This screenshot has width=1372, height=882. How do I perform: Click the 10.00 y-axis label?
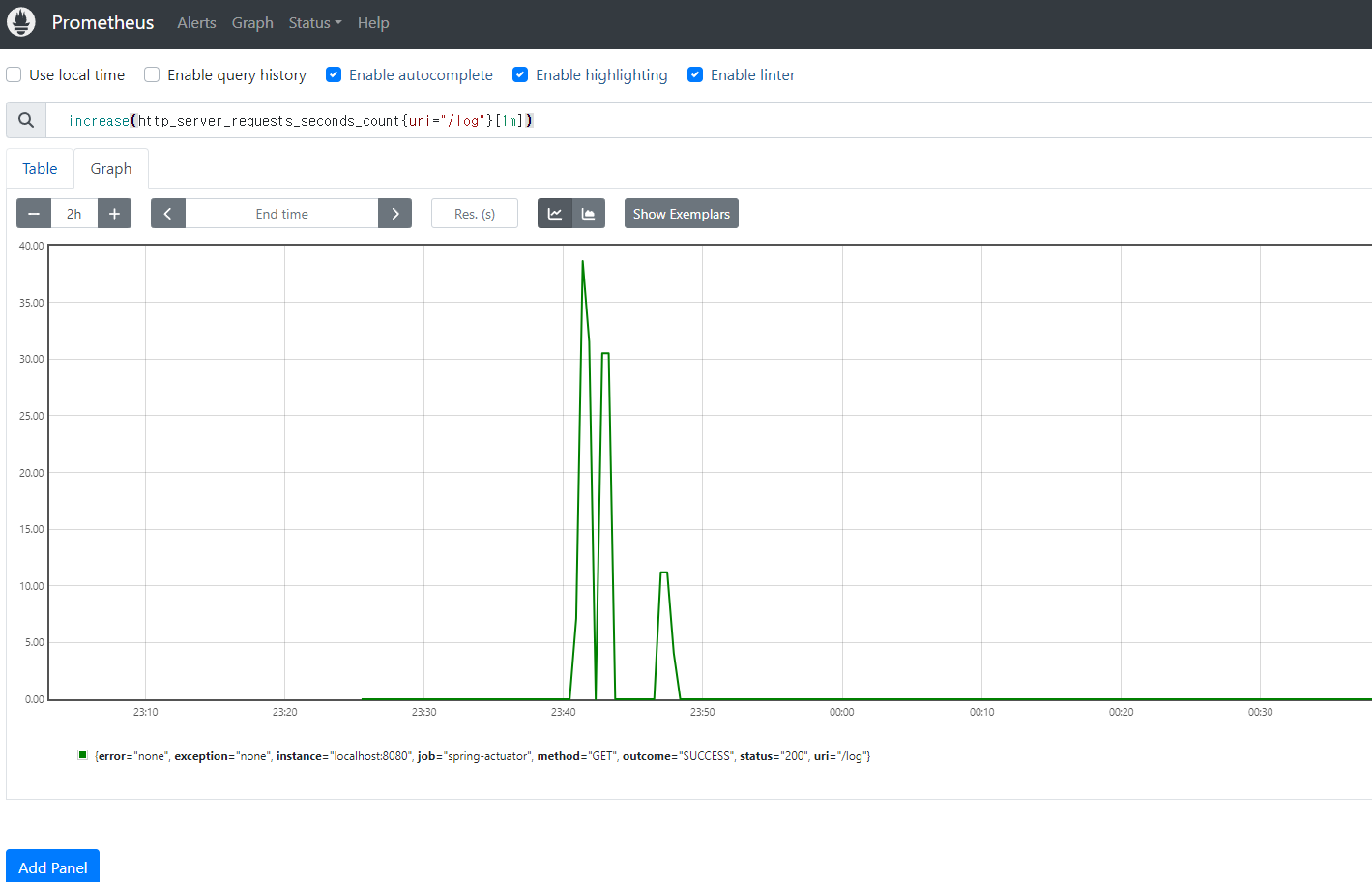pos(31,586)
